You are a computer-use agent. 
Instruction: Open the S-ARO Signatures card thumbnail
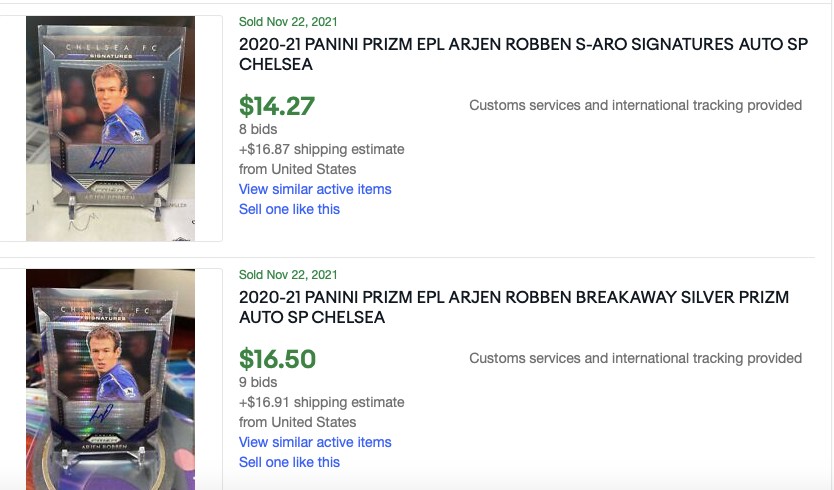point(110,128)
